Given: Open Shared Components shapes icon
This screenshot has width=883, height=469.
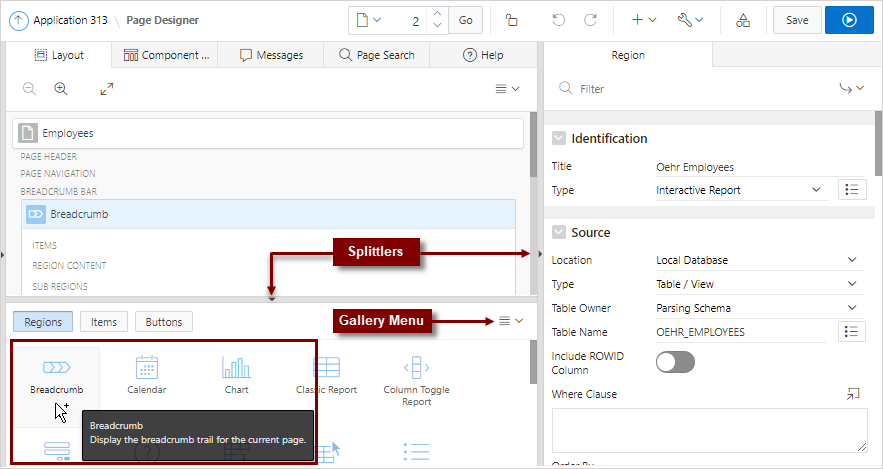Looking at the screenshot, I should 743,20.
